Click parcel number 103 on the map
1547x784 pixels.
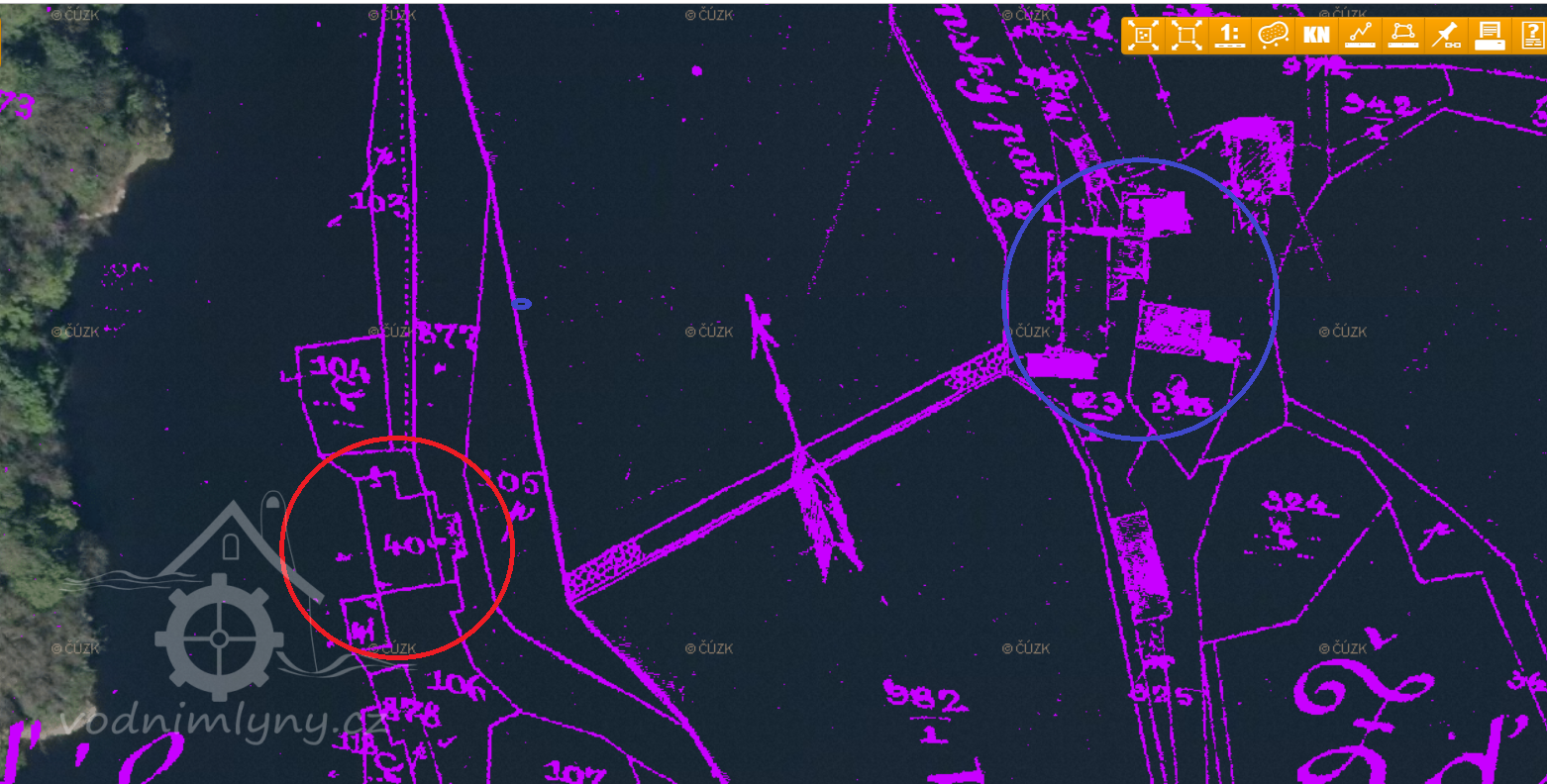pos(379,205)
